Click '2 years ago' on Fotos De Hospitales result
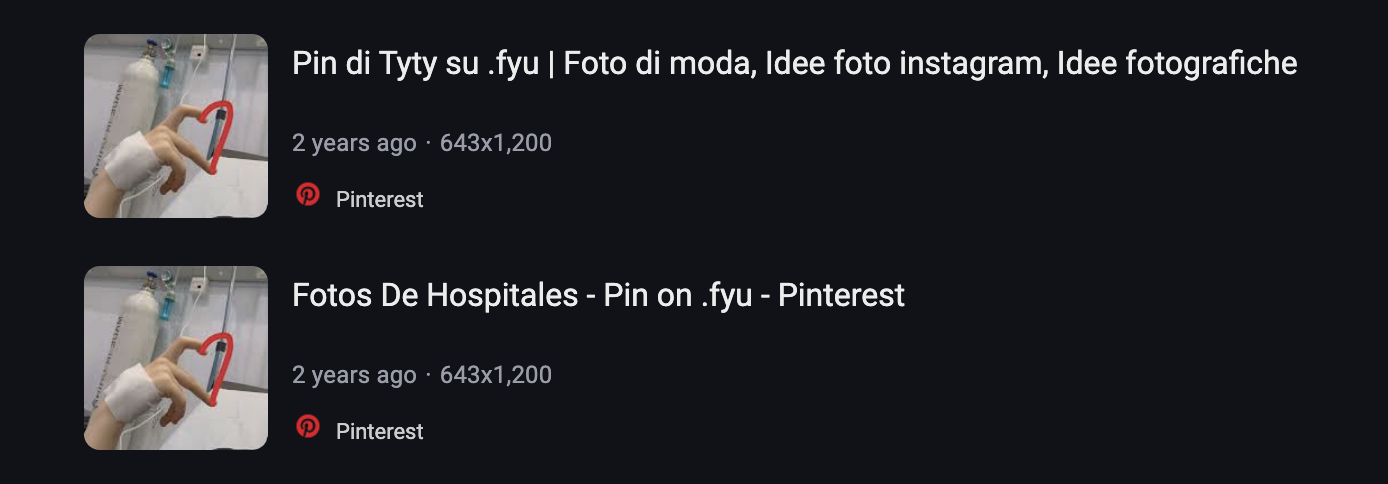Image resolution: width=1388 pixels, height=484 pixels. [354, 375]
